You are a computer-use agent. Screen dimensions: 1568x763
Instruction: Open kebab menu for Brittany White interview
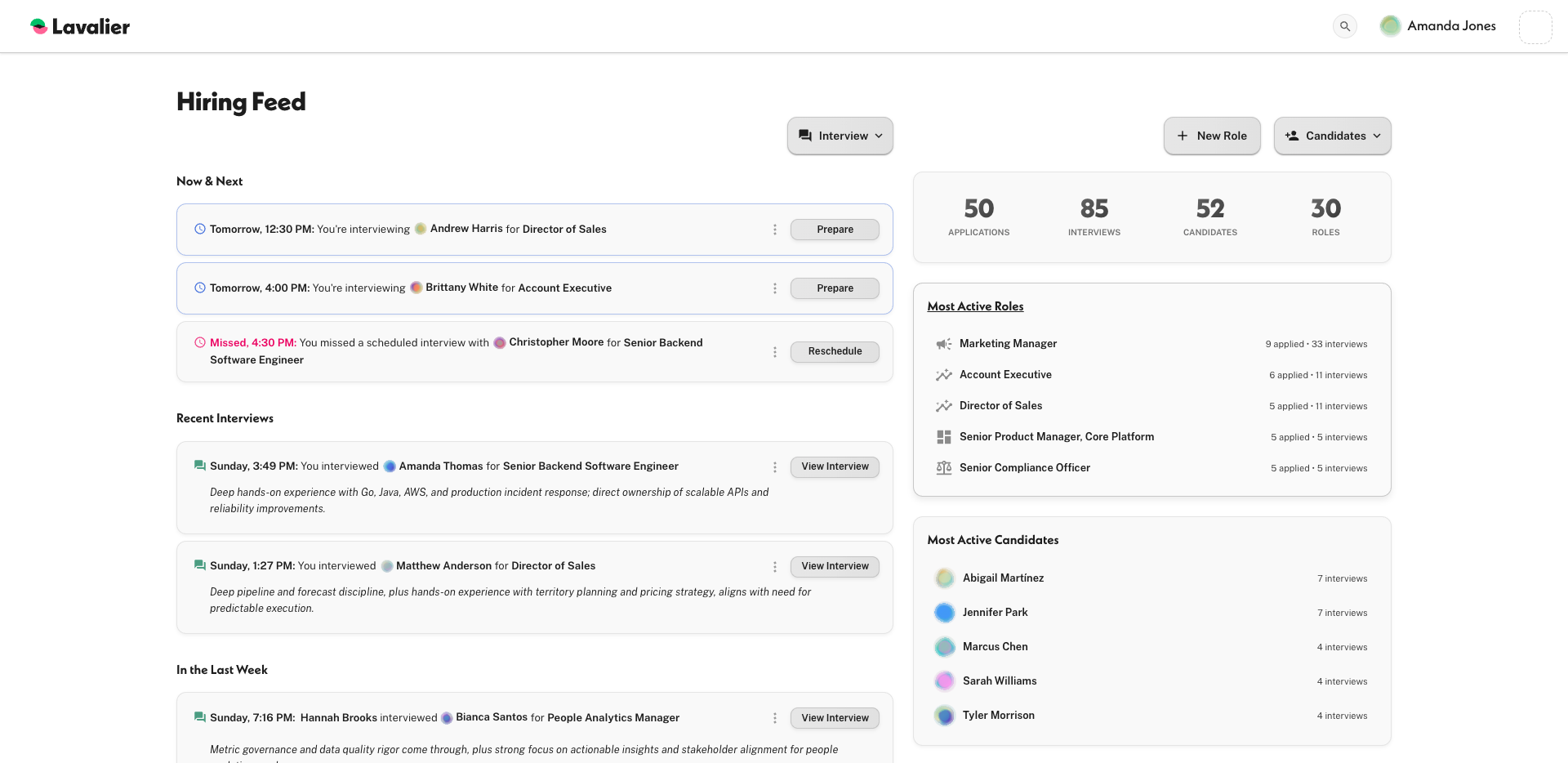click(x=774, y=288)
